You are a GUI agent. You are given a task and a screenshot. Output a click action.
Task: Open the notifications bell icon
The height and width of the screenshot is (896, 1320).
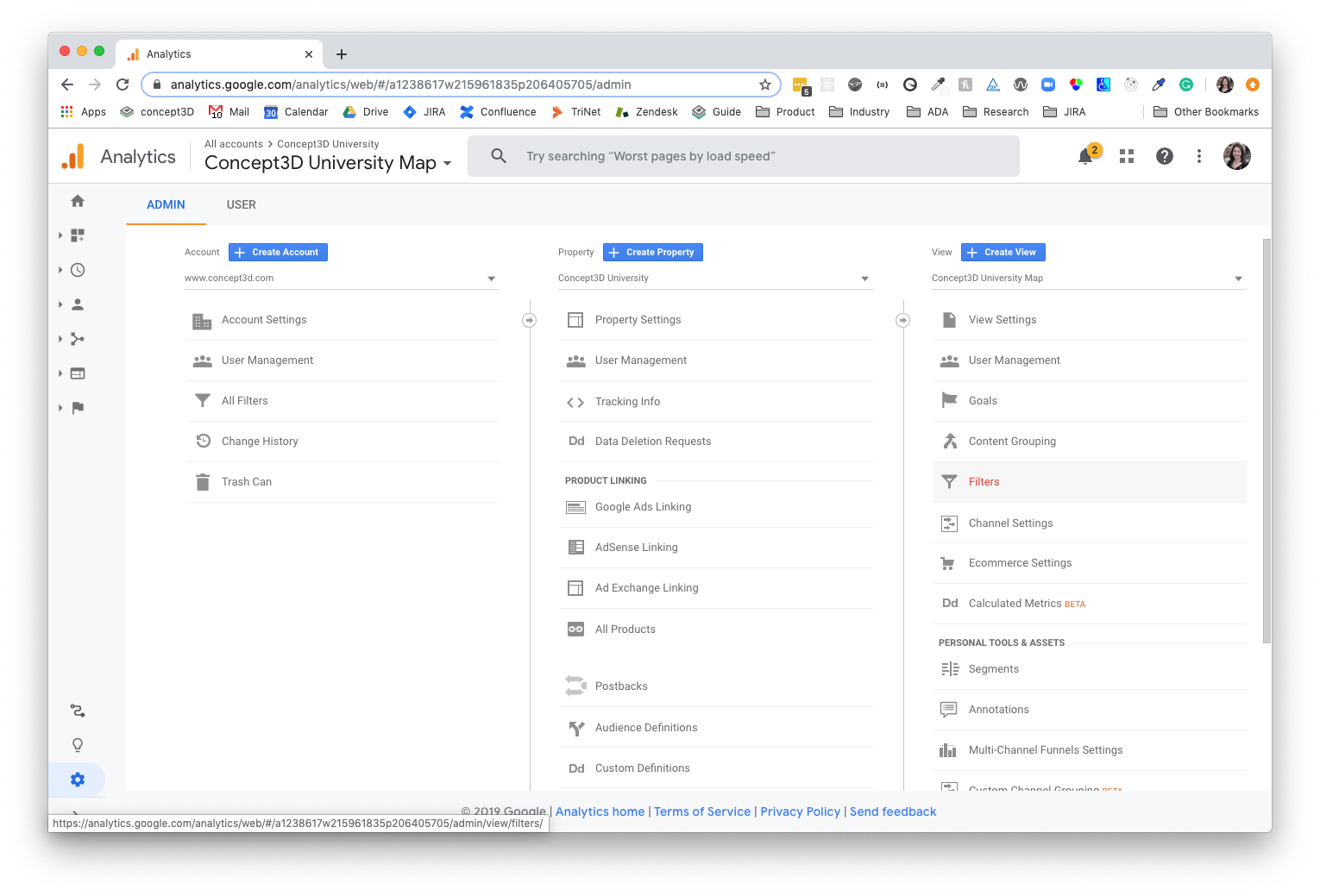(1085, 156)
